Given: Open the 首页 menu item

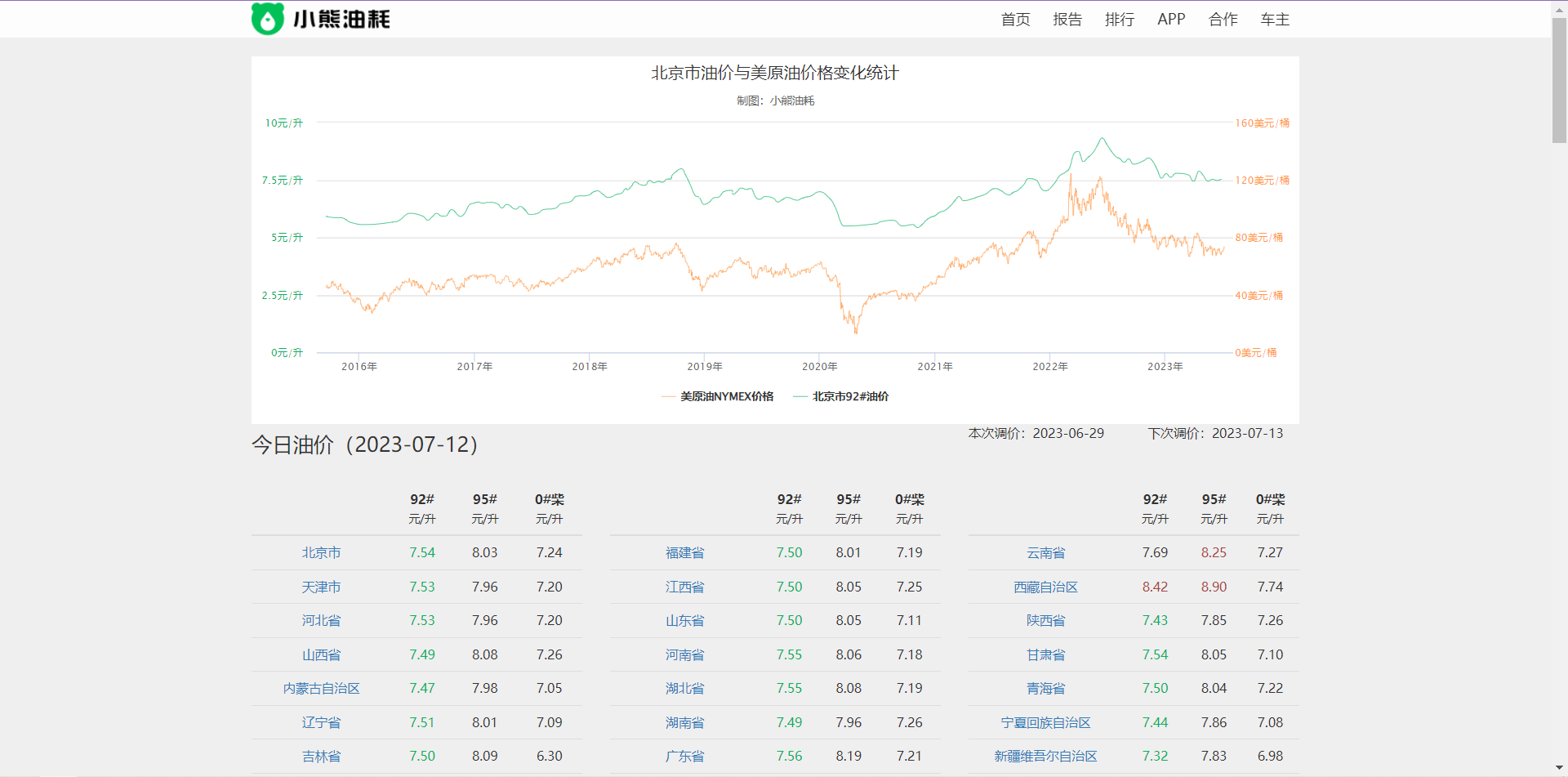Looking at the screenshot, I should click(1015, 19).
